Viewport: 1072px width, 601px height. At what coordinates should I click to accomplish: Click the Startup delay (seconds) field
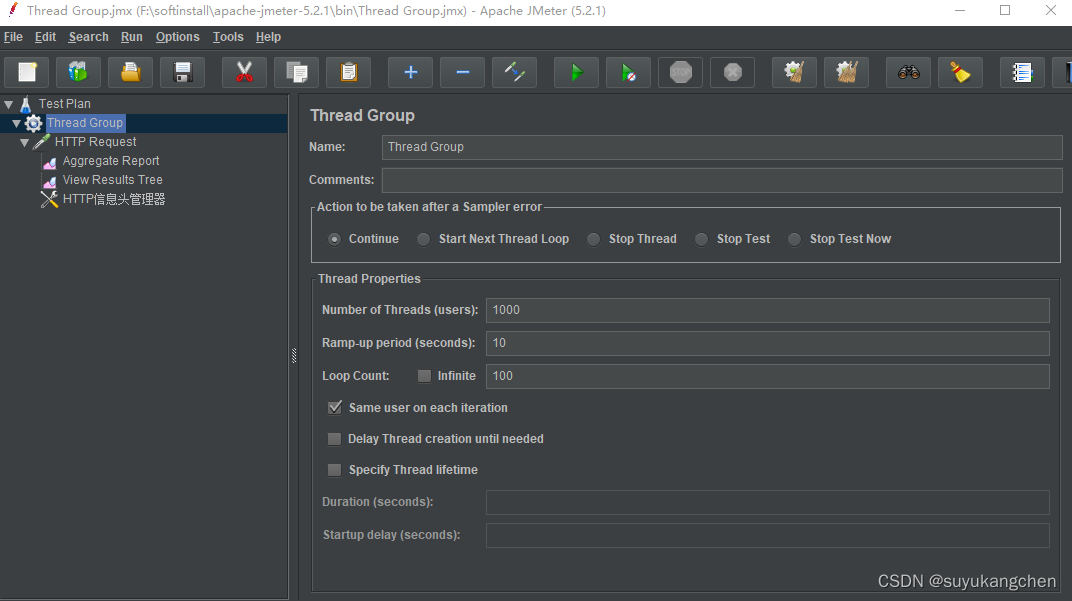click(768, 535)
